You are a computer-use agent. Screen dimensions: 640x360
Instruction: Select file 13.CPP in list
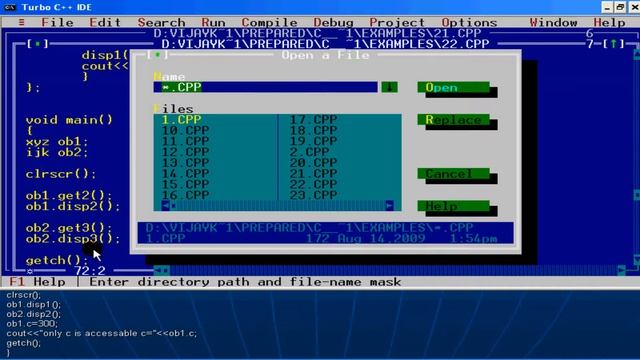coord(186,163)
